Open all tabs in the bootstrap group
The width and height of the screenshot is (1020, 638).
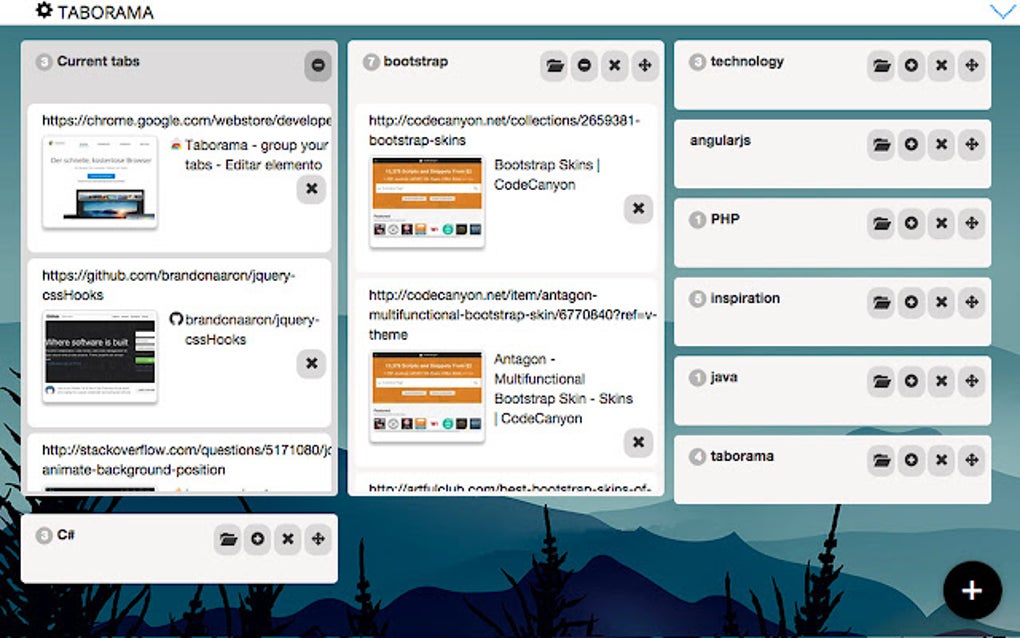(x=555, y=64)
